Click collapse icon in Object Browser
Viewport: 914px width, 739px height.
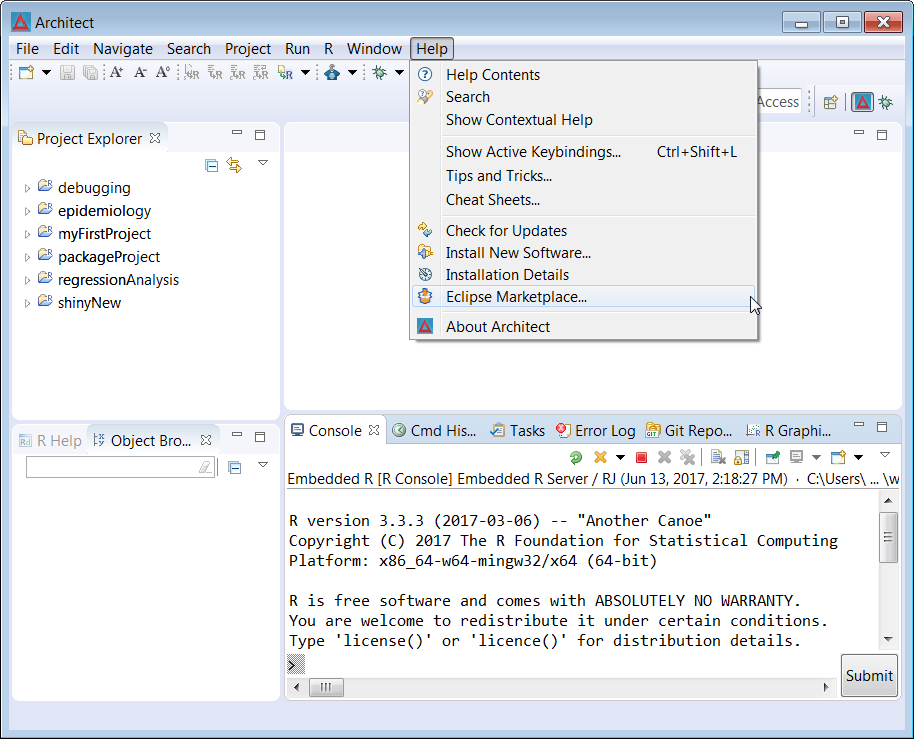click(x=235, y=467)
